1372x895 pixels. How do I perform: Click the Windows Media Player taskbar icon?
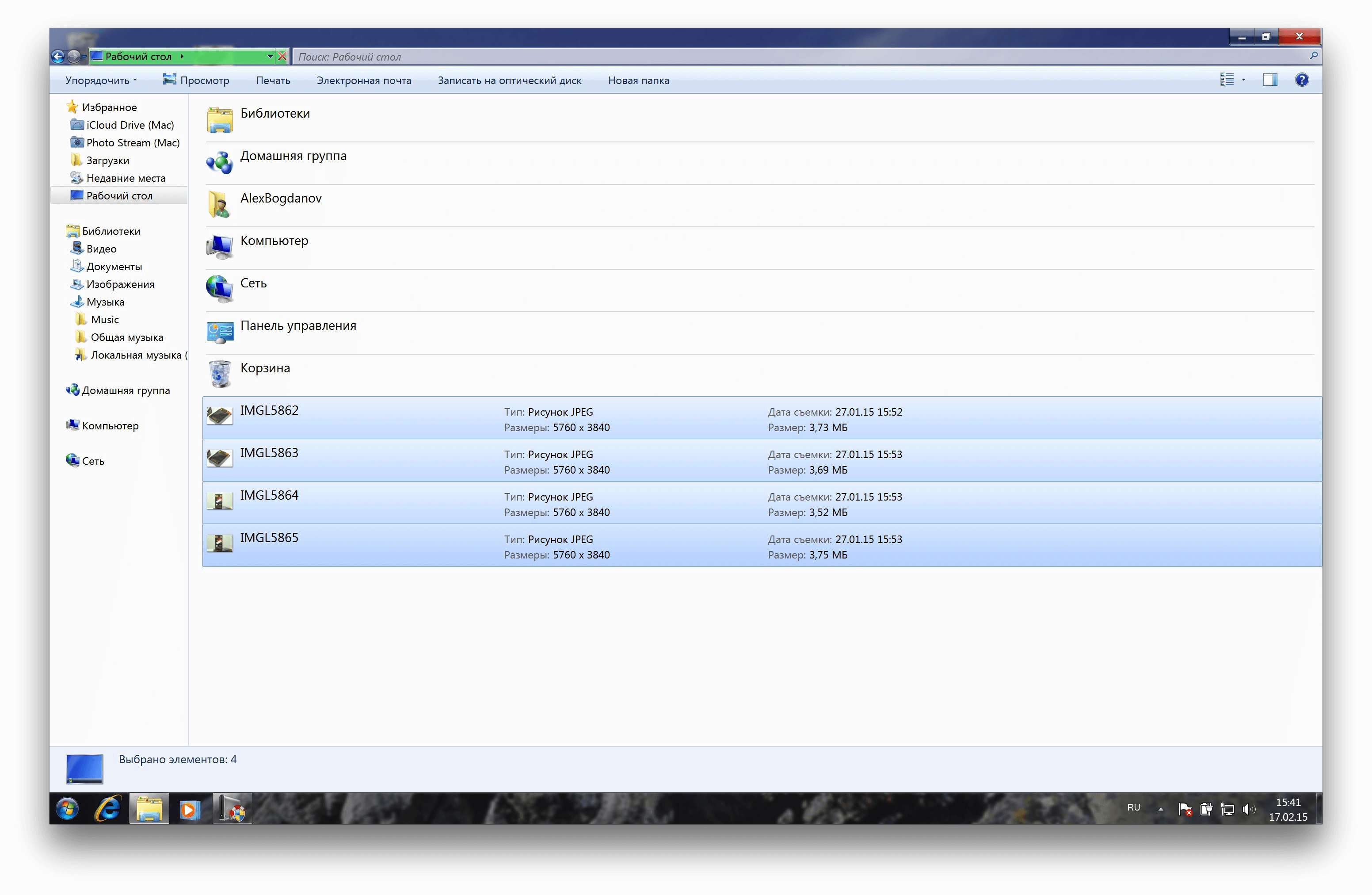(x=189, y=809)
